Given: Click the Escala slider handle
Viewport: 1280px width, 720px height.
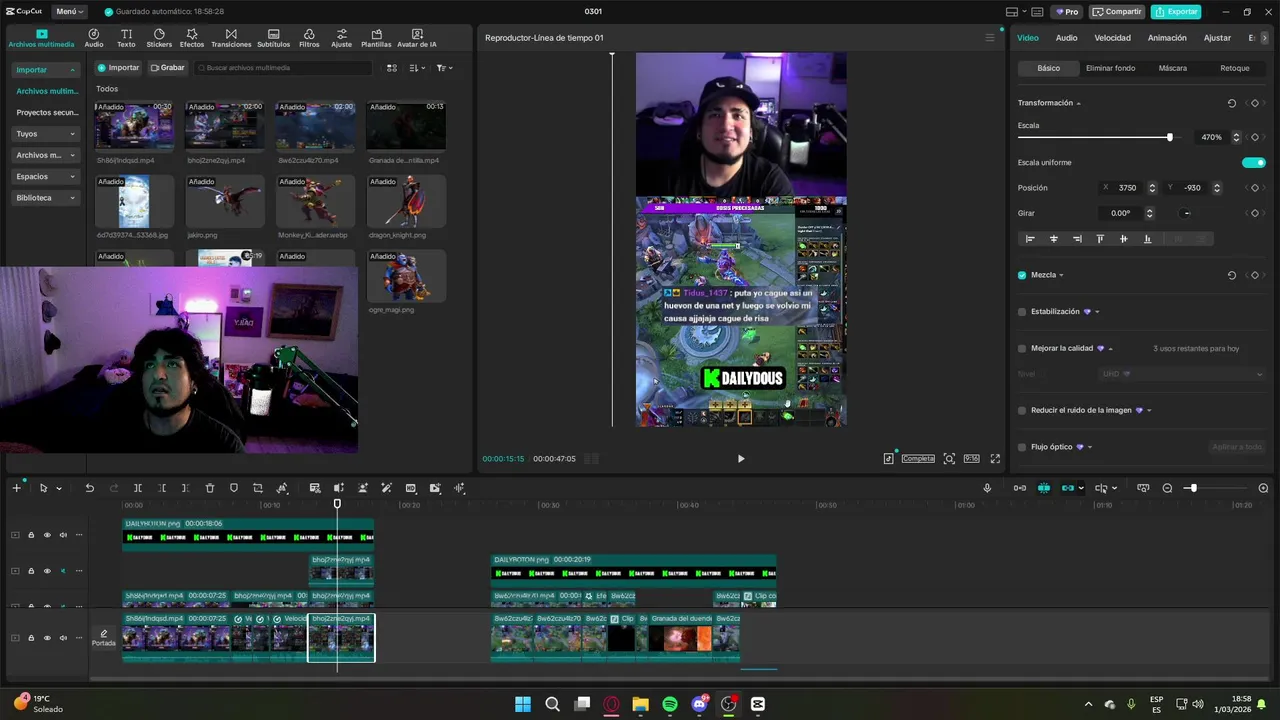Looking at the screenshot, I should [x=1170, y=137].
